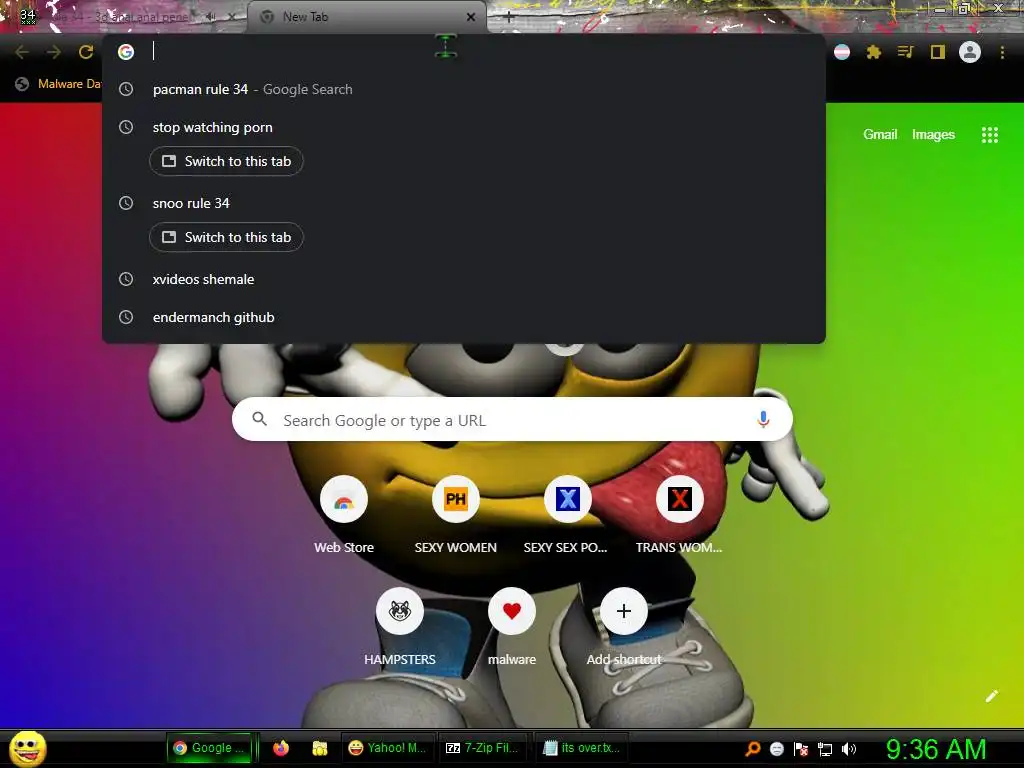Switch to the 'its over.tx...' taskbar window
Viewport: 1024px width, 768px height.
click(581, 748)
